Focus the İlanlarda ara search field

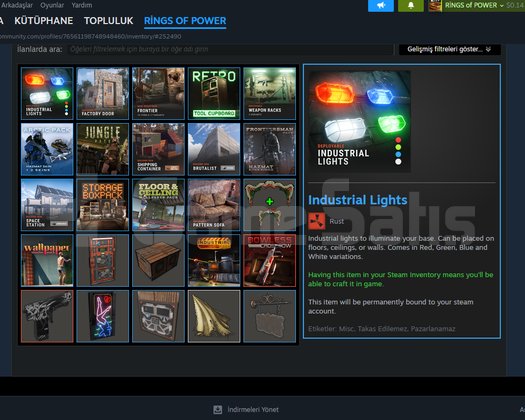point(231,49)
